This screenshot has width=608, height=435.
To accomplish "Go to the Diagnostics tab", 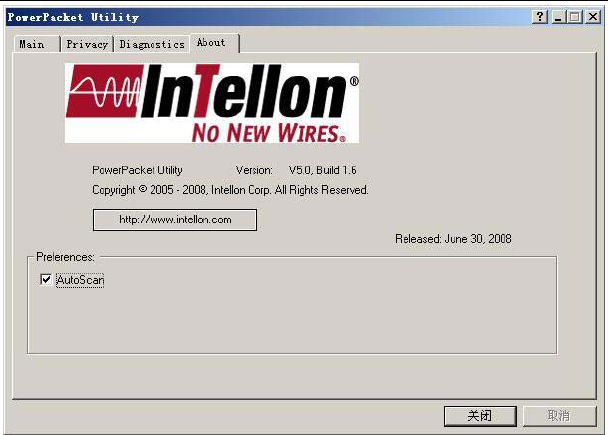I will click(x=152, y=44).
